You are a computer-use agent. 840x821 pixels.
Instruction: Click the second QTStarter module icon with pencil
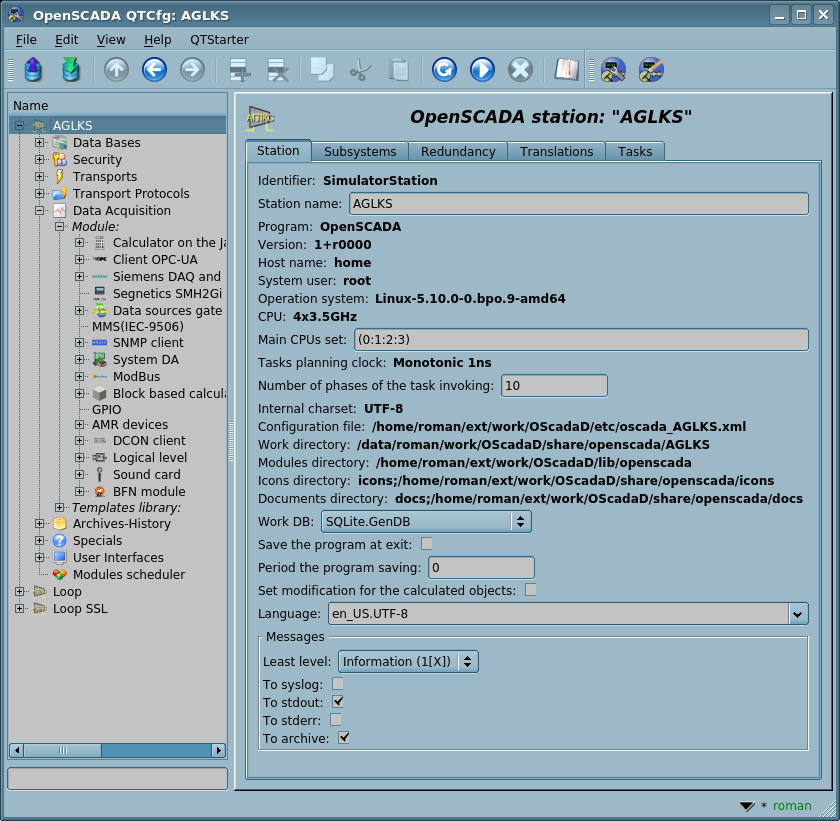pos(651,70)
